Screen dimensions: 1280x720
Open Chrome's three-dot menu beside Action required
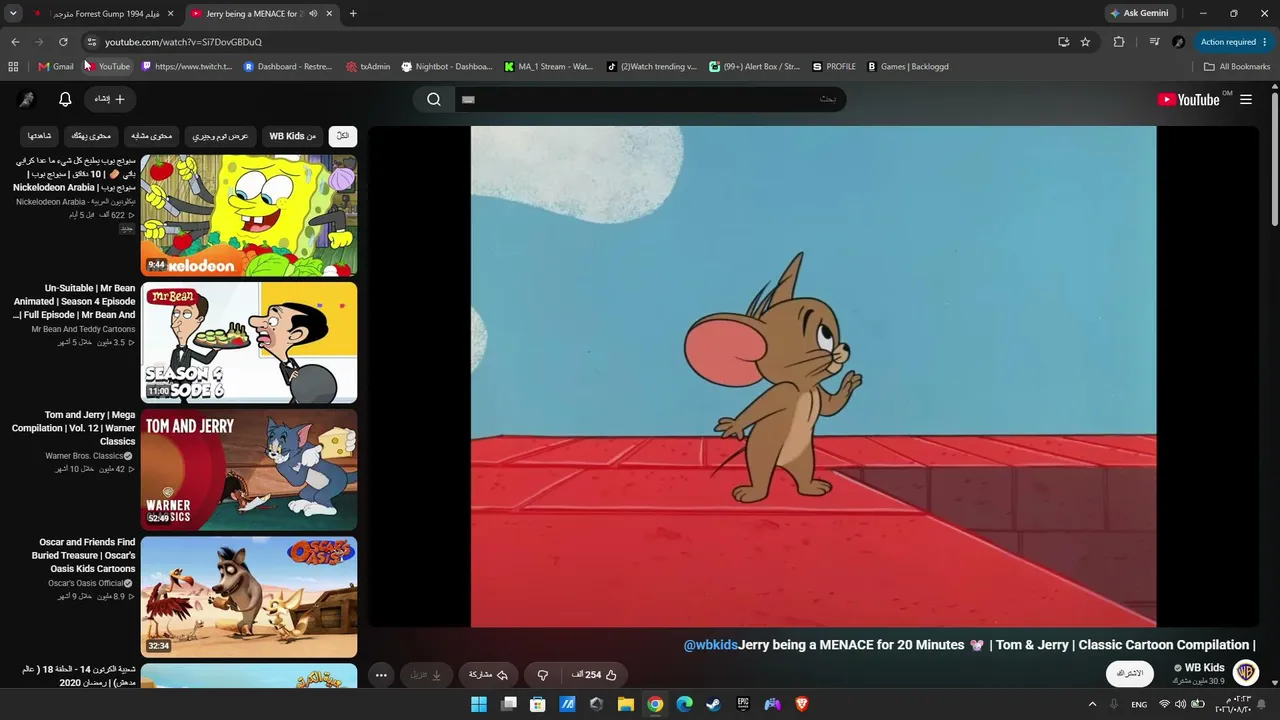[1265, 42]
